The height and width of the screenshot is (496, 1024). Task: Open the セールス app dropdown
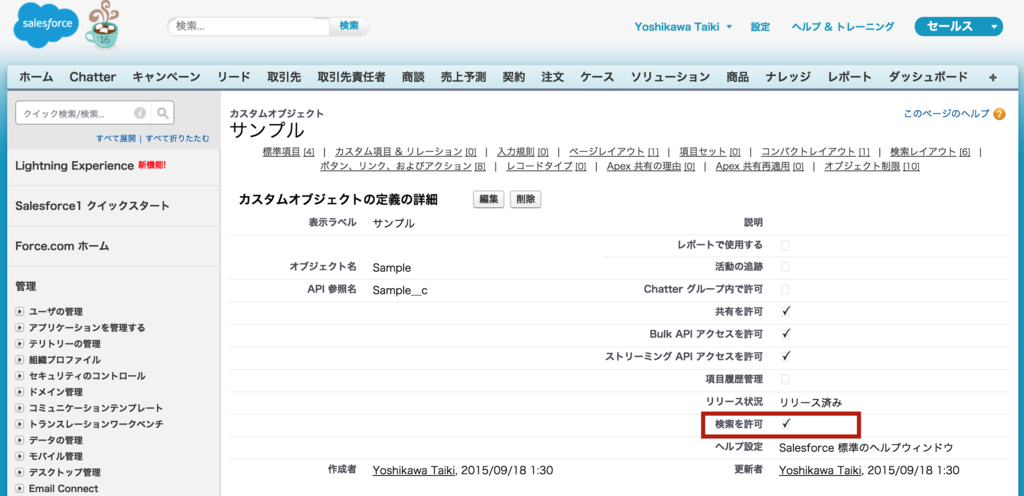[958, 27]
